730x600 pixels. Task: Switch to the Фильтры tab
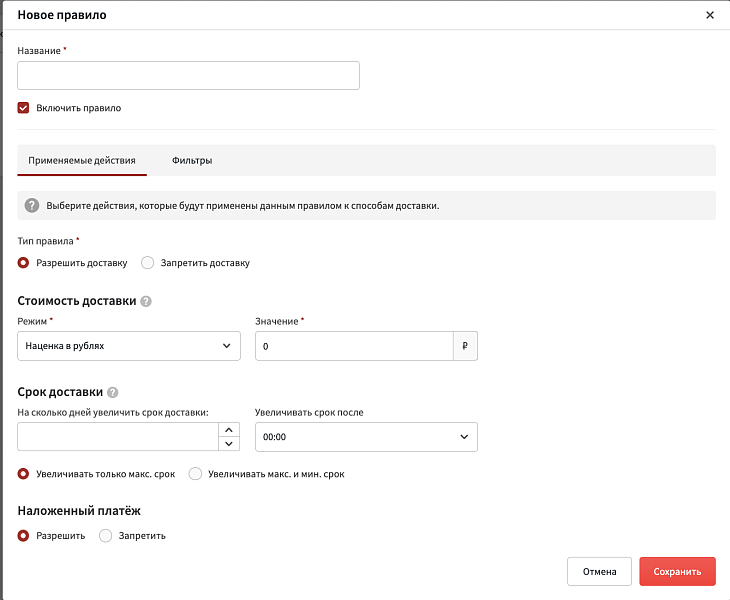point(192,160)
